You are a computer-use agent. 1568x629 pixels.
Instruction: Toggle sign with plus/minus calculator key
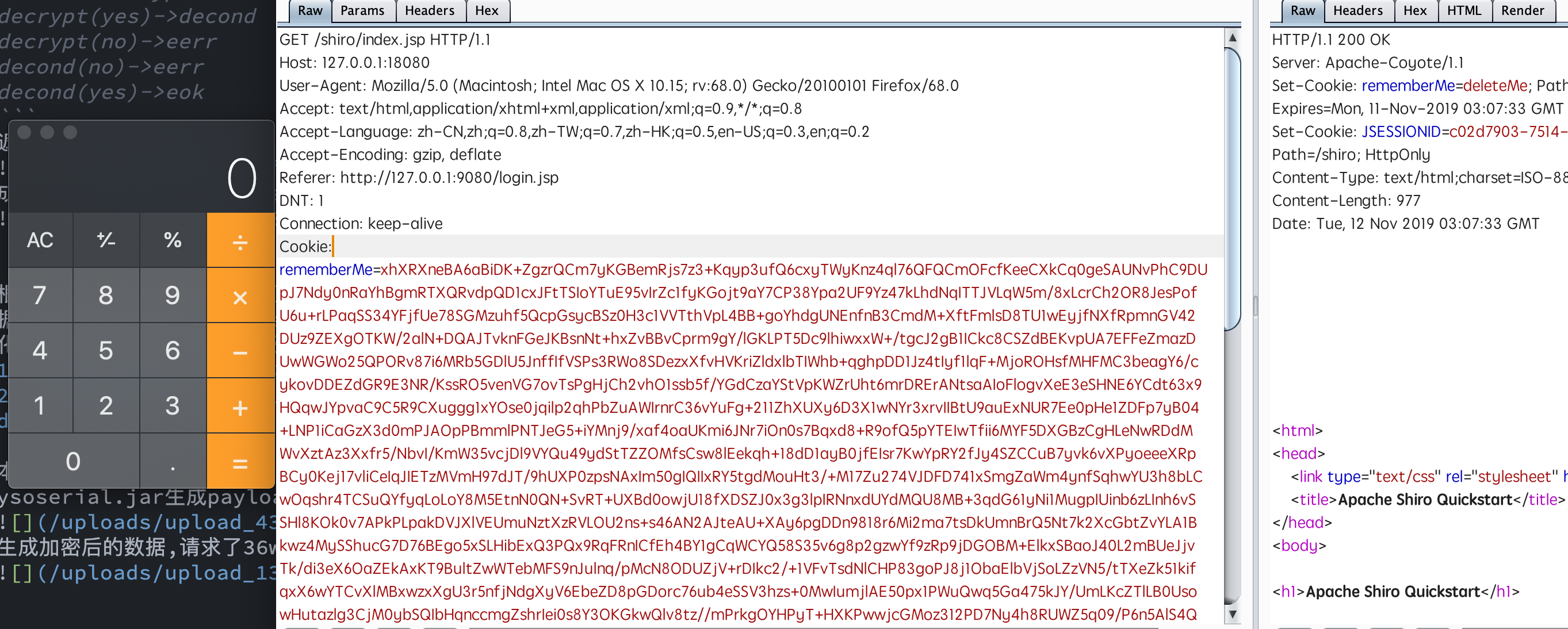(x=106, y=240)
